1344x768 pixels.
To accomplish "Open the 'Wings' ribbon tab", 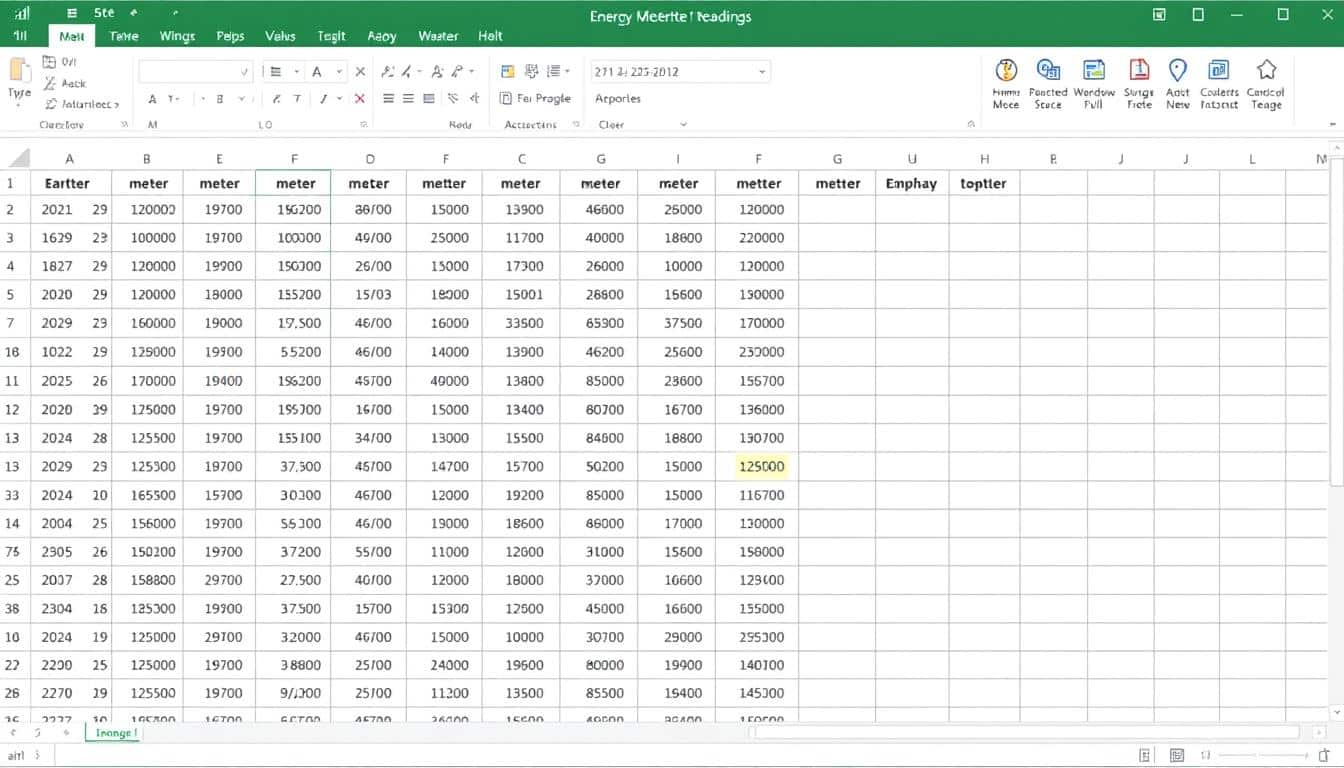I will (x=177, y=36).
